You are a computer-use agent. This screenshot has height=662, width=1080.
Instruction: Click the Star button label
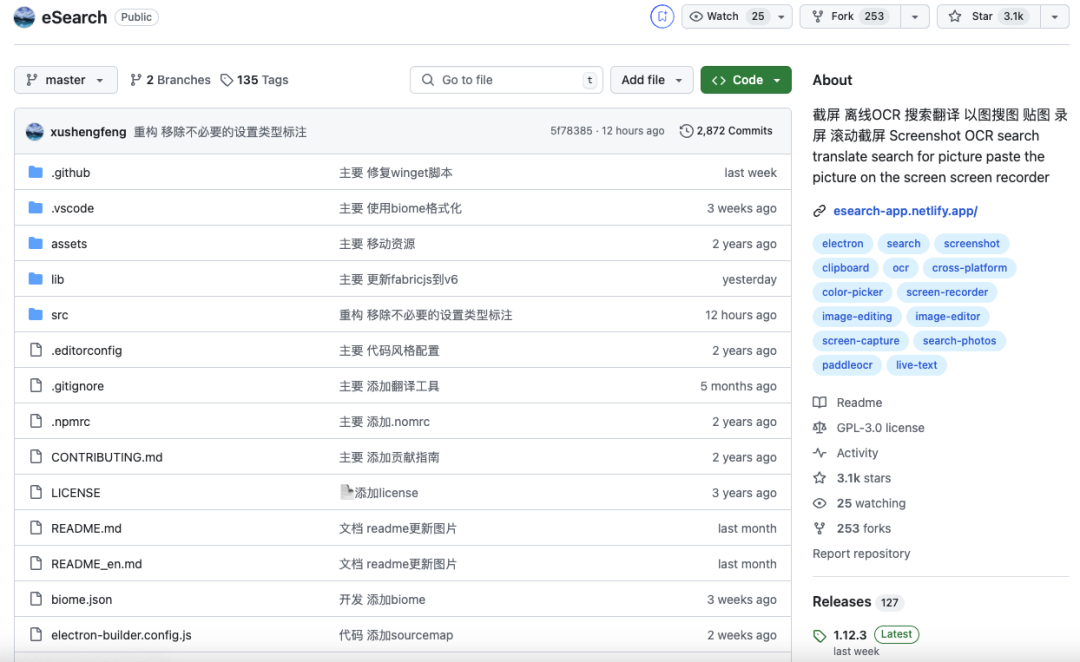point(982,17)
